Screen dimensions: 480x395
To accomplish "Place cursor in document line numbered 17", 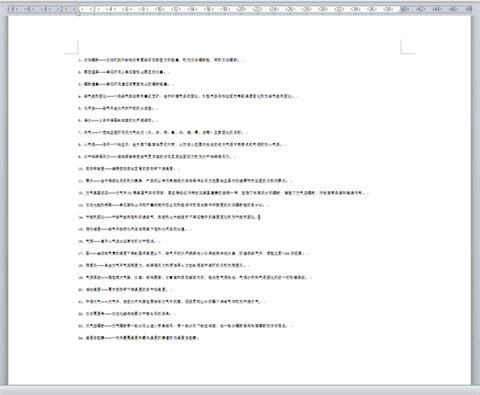I will (x=193, y=253).
